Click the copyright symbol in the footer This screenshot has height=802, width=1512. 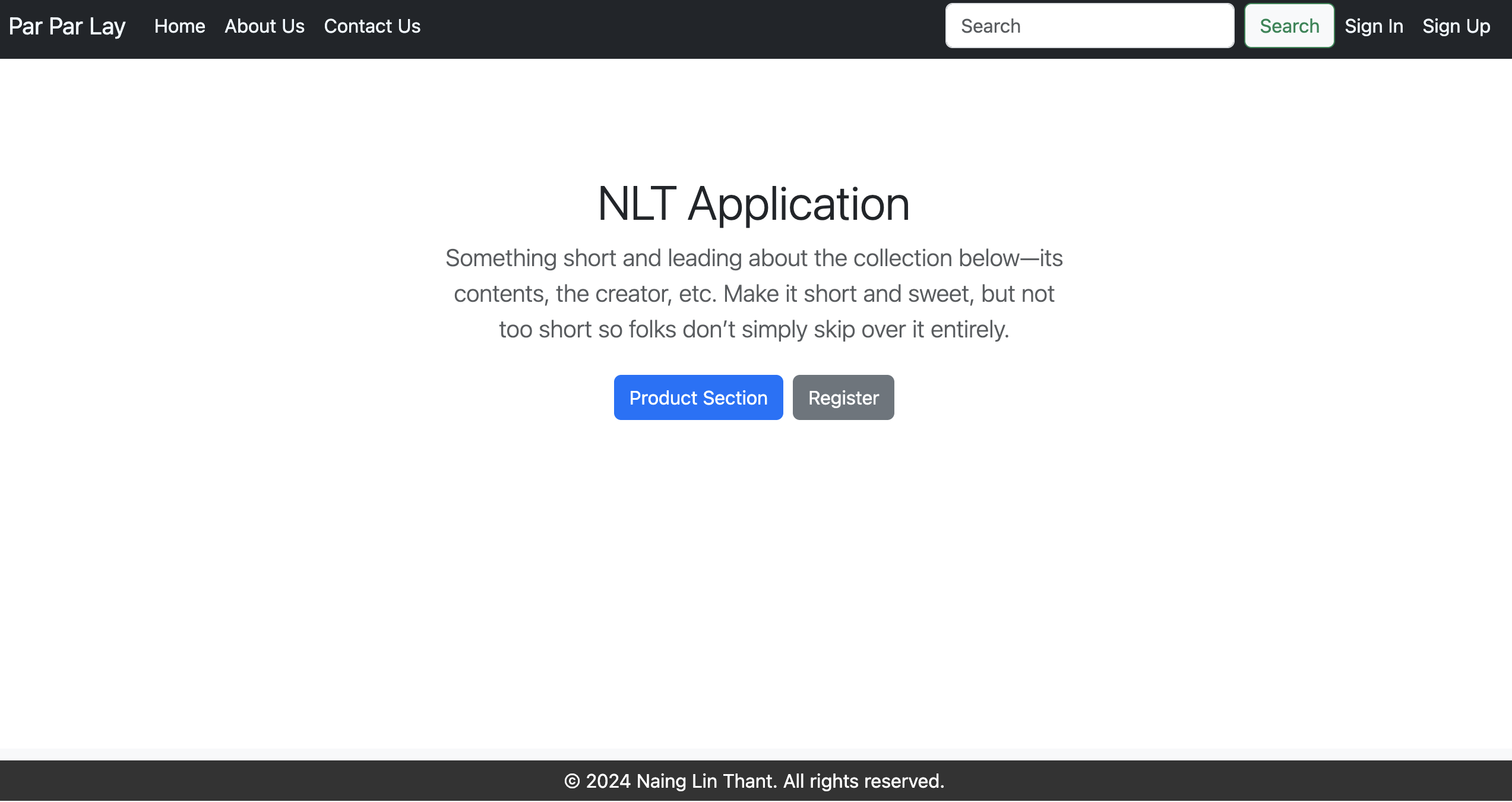[x=571, y=781]
